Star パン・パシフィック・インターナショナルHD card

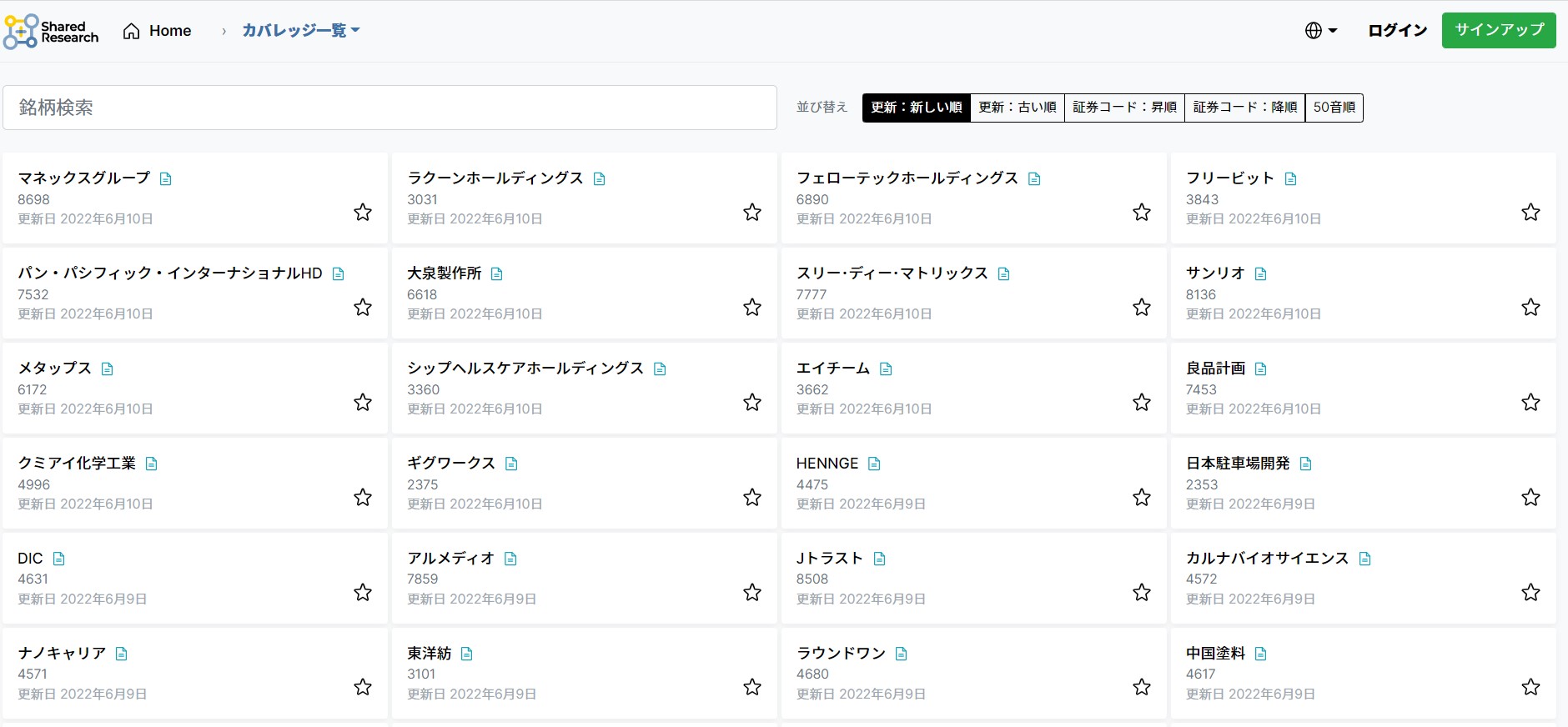[363, 307]
